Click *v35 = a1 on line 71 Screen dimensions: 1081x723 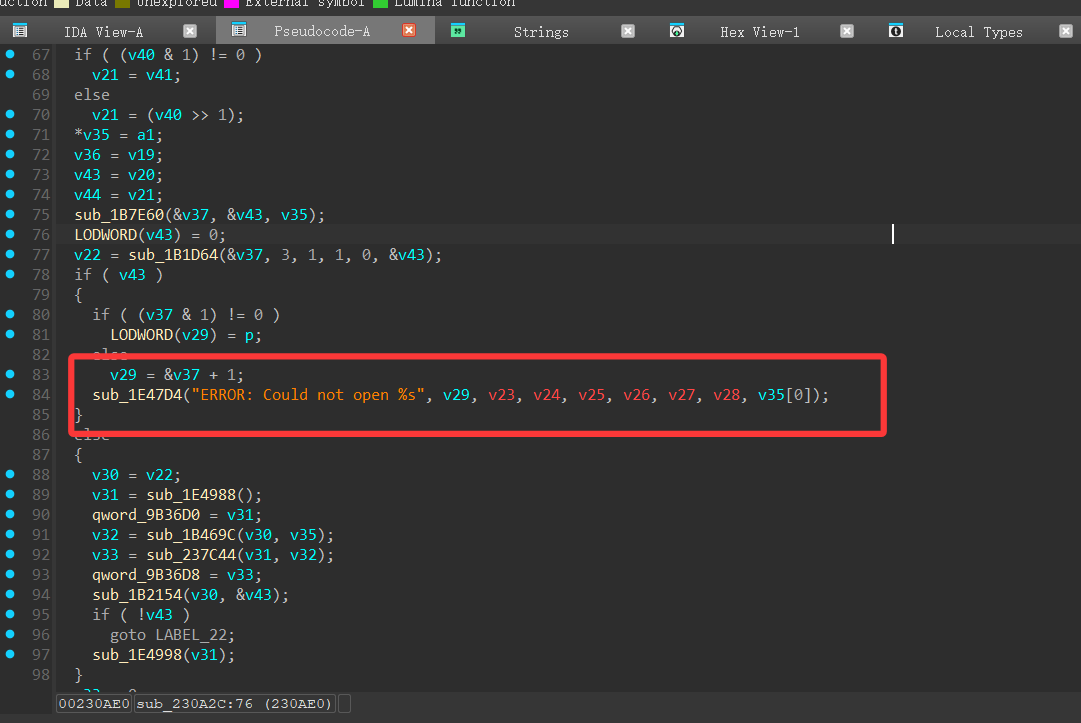click(119, 135)
